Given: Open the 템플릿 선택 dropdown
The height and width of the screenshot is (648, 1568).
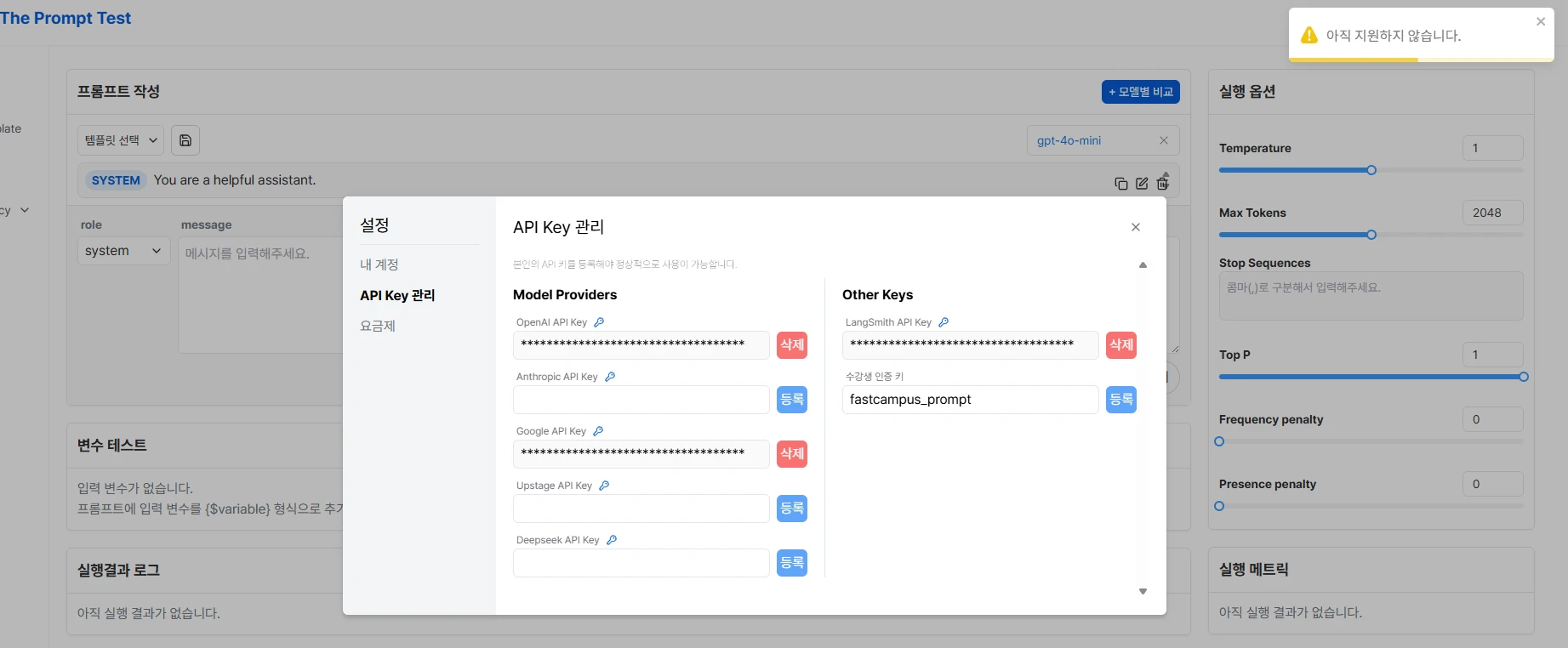Looking at the screenshot, I should tap(122, 140).
